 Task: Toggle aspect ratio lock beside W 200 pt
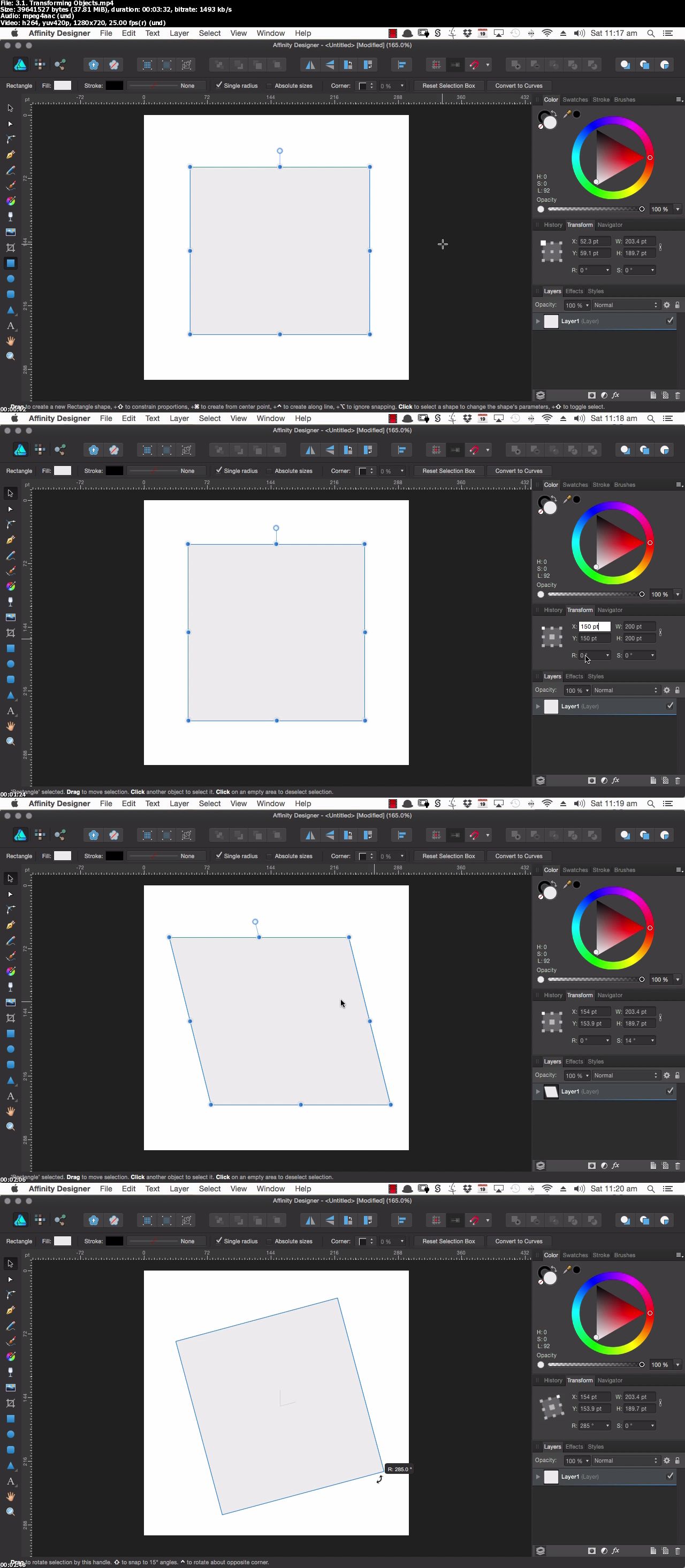[x=660, y=632]
